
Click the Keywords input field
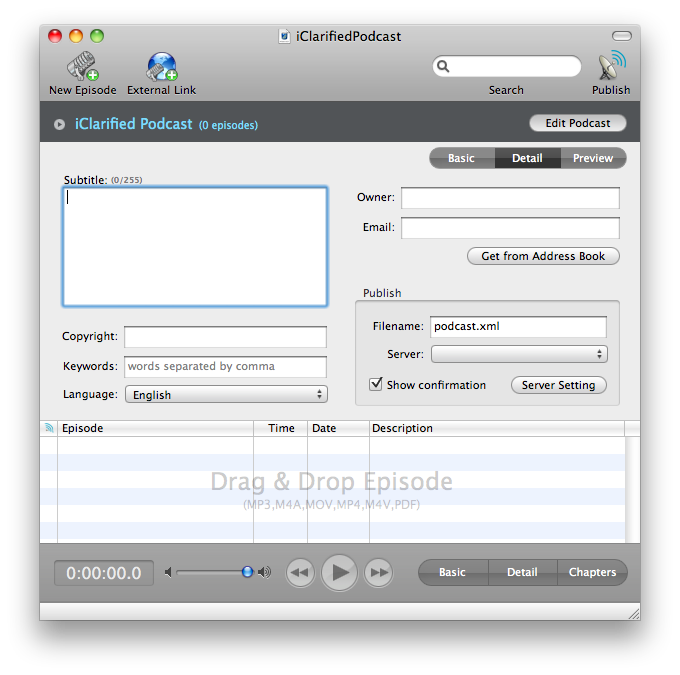point(225,367)
